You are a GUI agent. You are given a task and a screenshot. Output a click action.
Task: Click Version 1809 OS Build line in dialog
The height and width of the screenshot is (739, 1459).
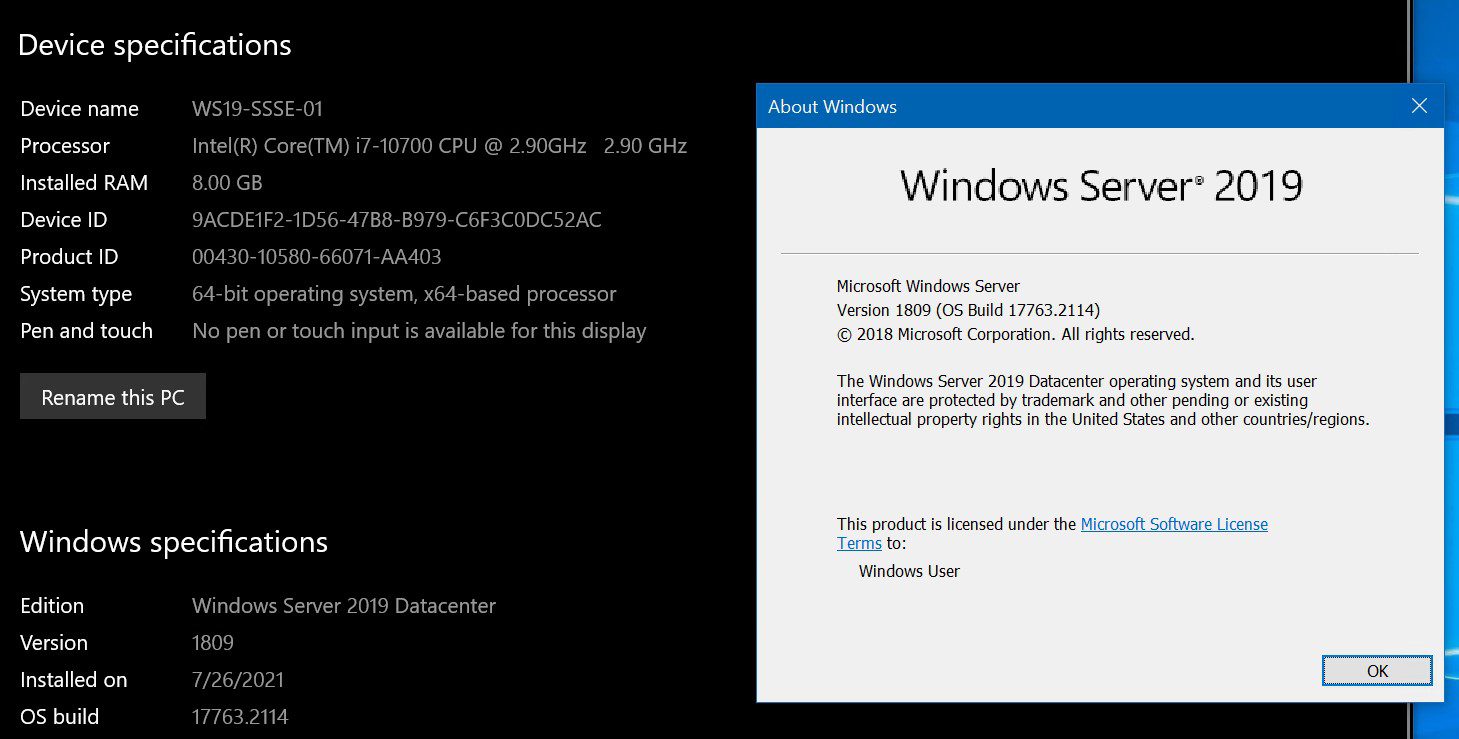click(968, 310)
